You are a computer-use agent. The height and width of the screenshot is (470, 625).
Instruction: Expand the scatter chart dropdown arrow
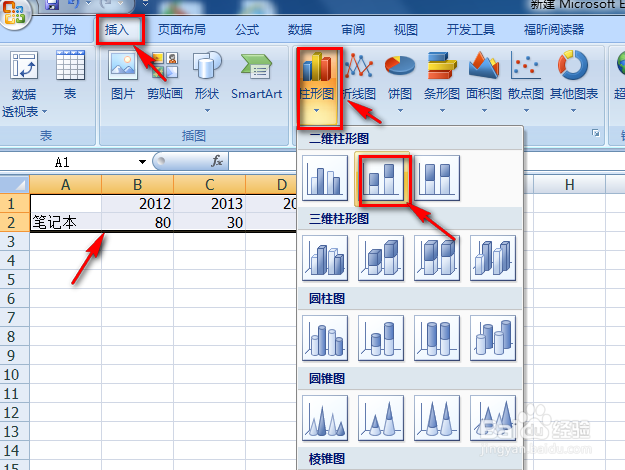(526, 111)
